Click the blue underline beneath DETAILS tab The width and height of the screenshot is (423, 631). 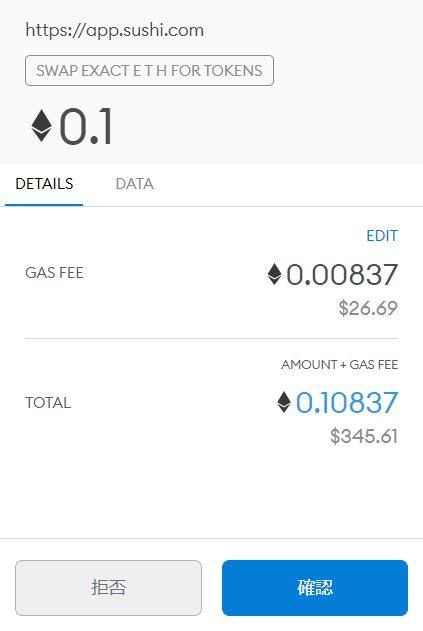pyautogui.click(x=44, y=205)
